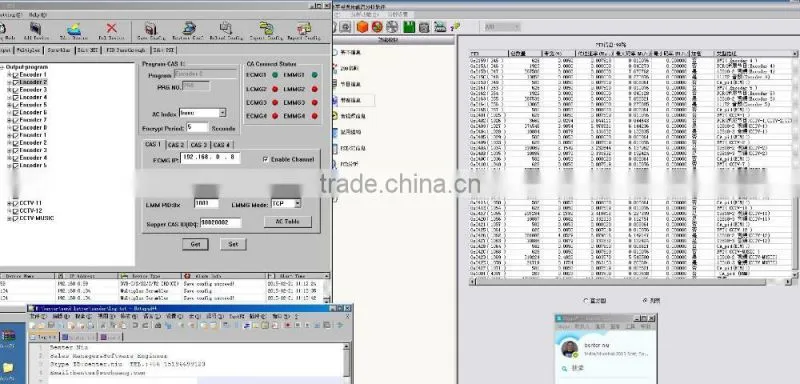Viewport: 800px width, 384px height.
Task: Click the grey fan-shaped icon in analyzer toolbar
Action: coord(393,27)
